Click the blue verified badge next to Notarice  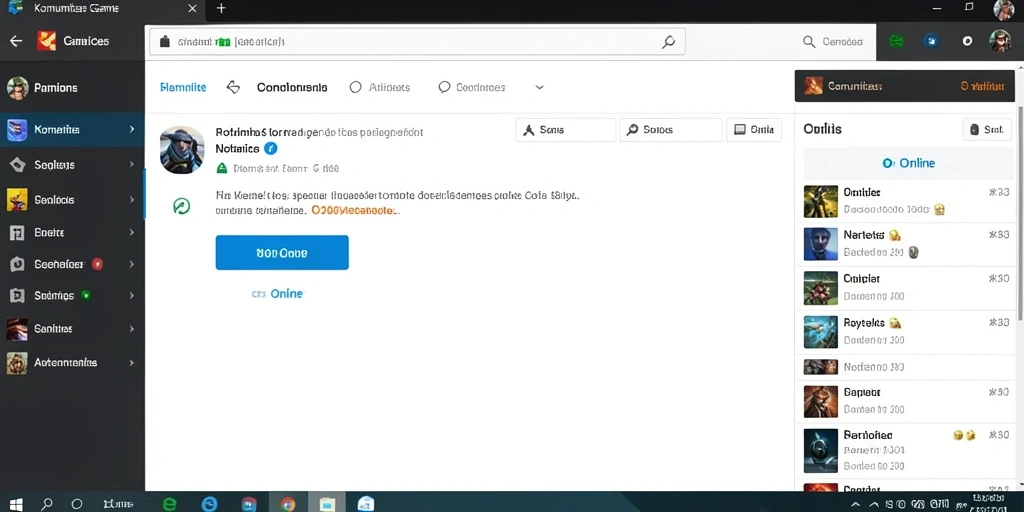(270, 149)
